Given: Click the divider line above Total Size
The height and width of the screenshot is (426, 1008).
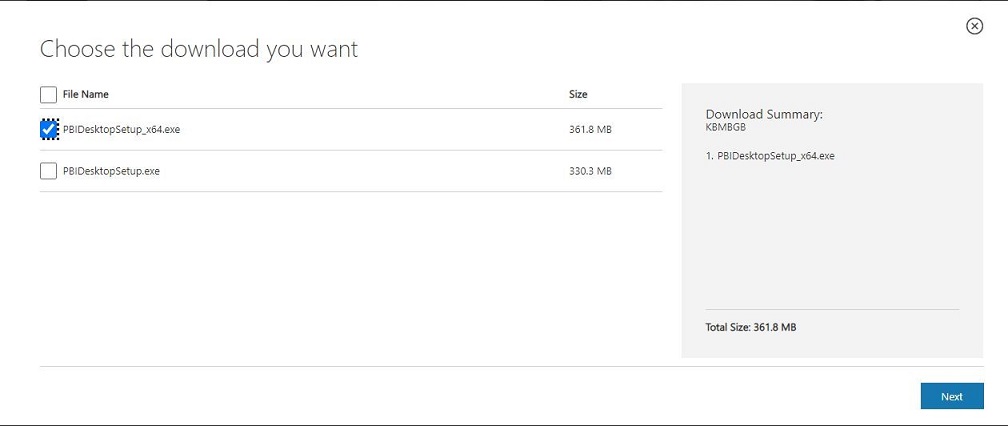Looking at the screenshot, I should click(832, 309).
